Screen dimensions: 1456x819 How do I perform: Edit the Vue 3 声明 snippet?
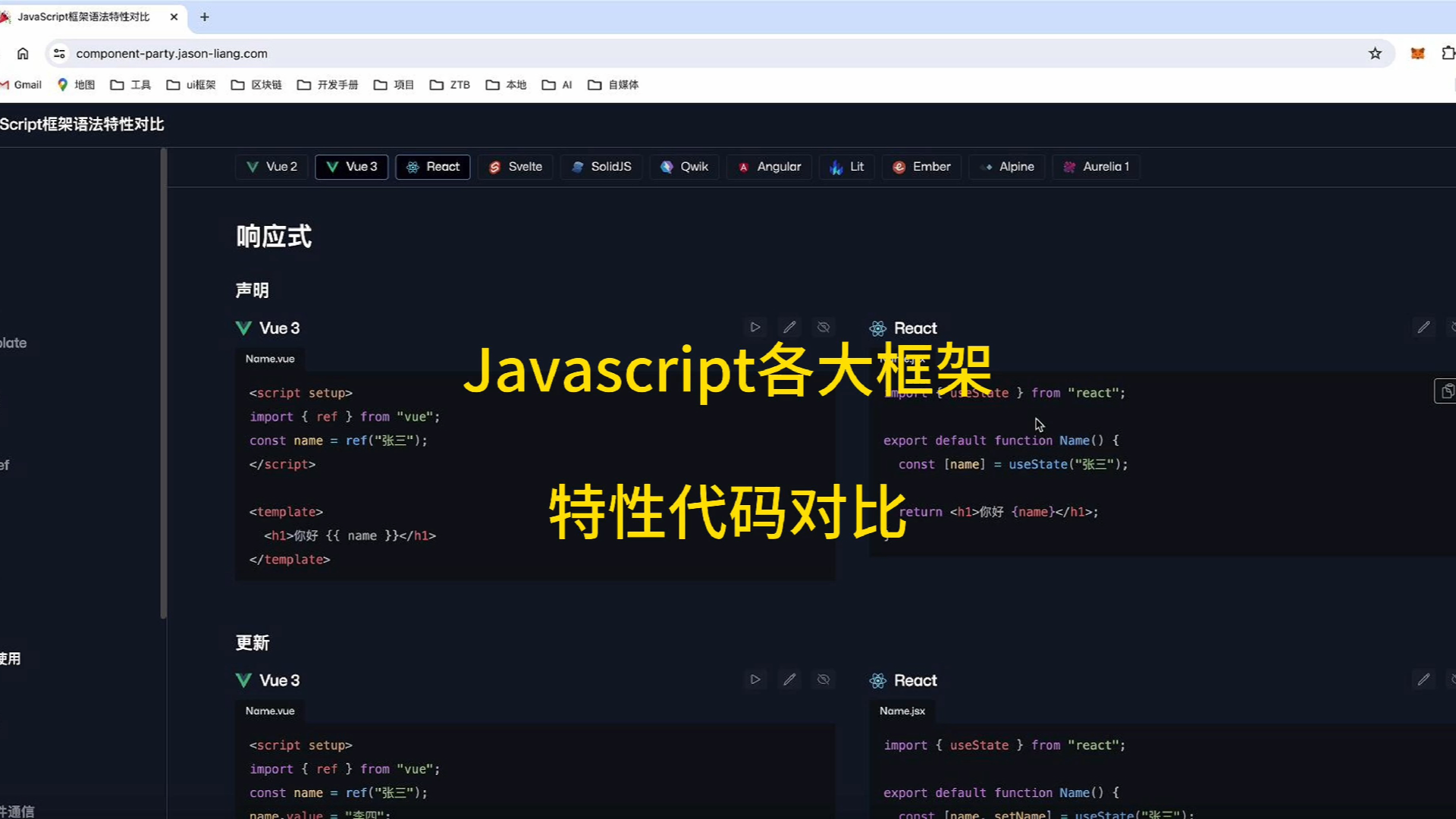[x=789, y=328]
